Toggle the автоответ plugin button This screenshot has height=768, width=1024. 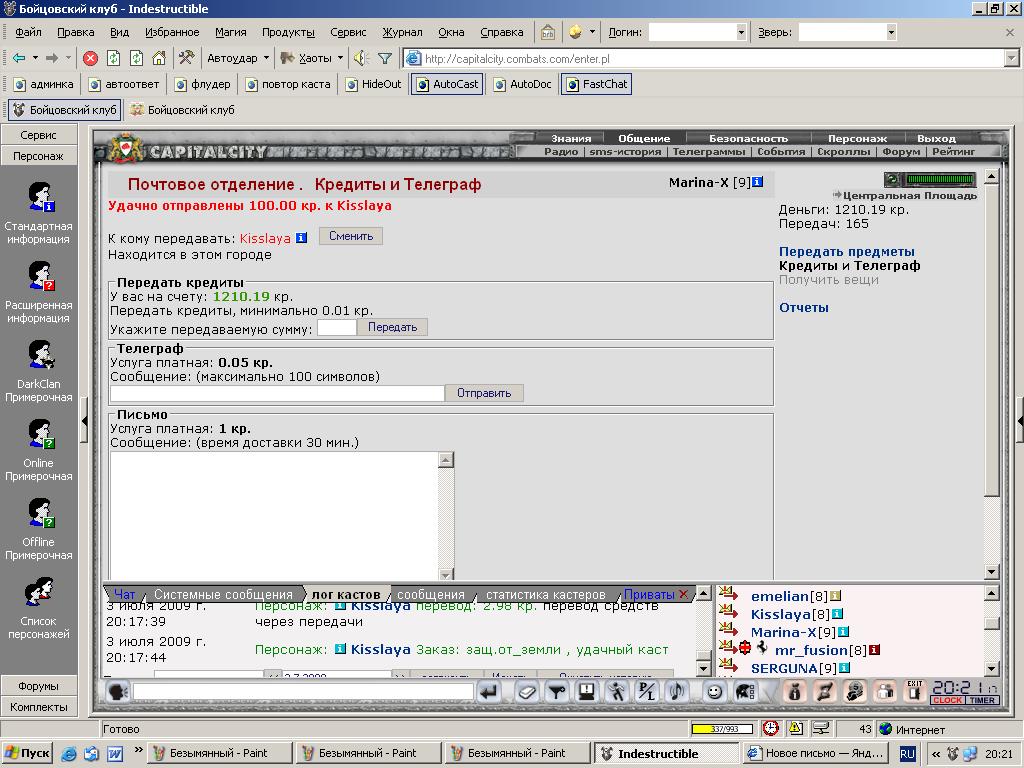(x=124, y=84)
